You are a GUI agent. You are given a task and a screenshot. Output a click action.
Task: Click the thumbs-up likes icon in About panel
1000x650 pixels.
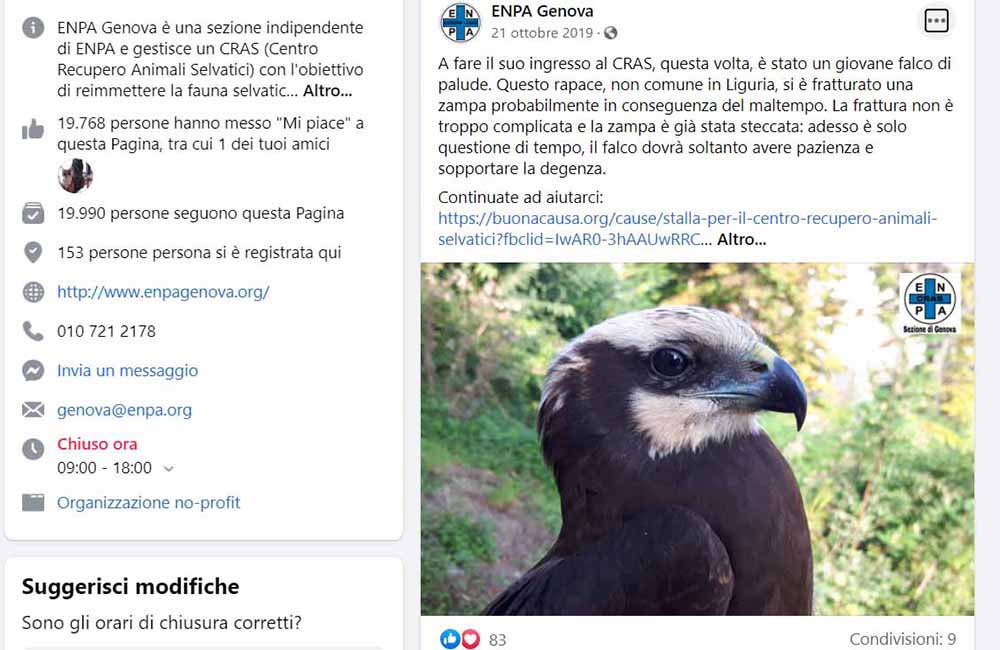coord(33,129)
